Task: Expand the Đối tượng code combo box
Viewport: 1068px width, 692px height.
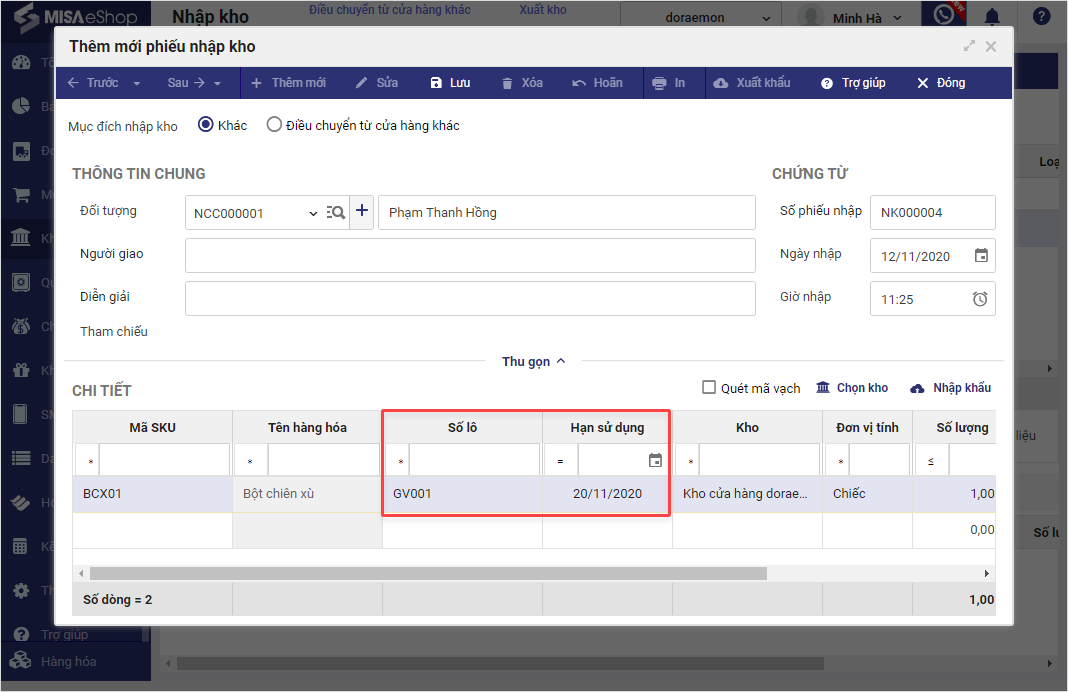Action: tap(313, 213)
